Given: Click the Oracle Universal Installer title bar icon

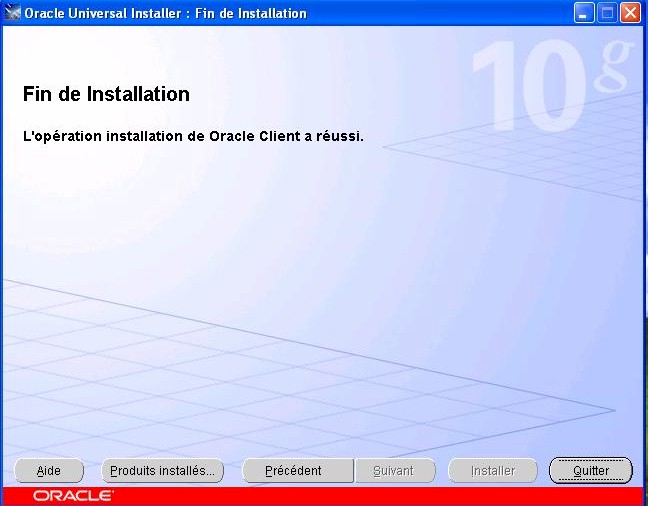Looking at the screenshot, I should click(13, 13).
